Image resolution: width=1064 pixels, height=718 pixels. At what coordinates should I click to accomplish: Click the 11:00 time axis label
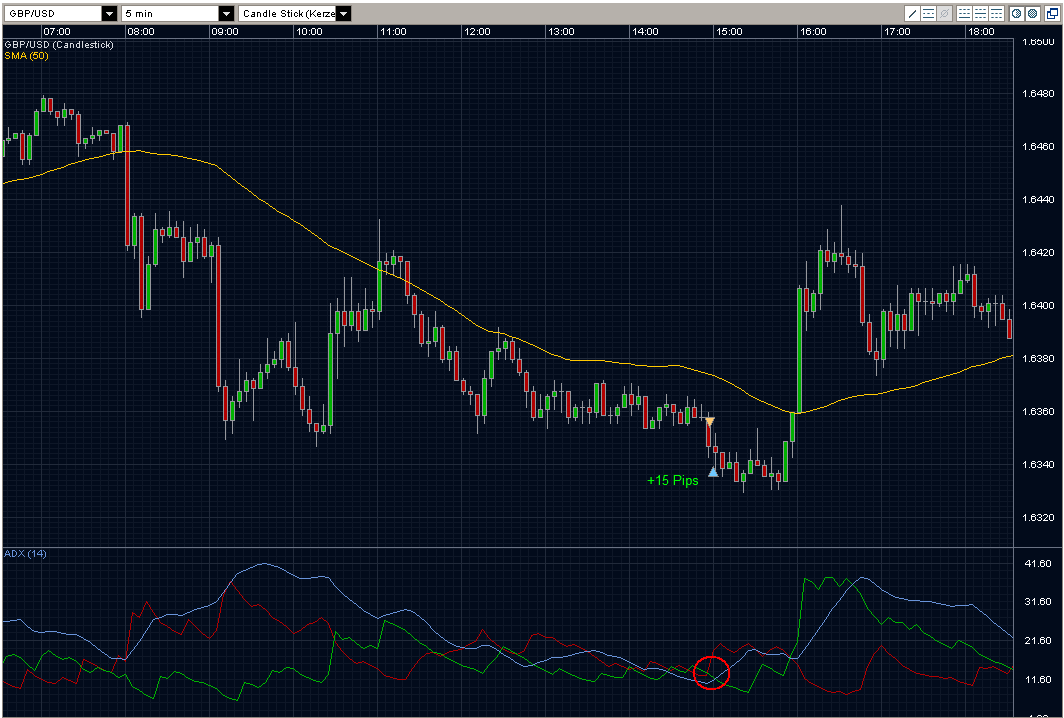[x=393, y=32]
